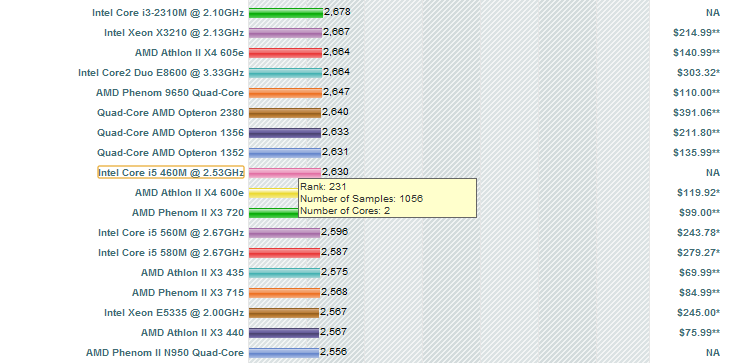Click the Rank: 231 tooltip text
This screenshot has height=363, width=746.
[x=323, y=187]
